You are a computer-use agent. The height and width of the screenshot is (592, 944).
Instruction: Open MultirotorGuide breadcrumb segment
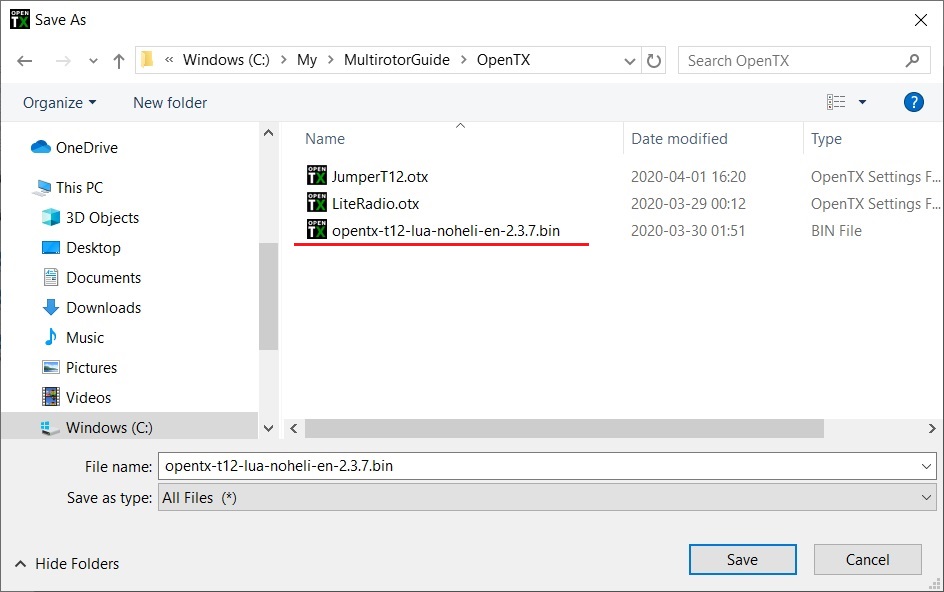[397, 60]
